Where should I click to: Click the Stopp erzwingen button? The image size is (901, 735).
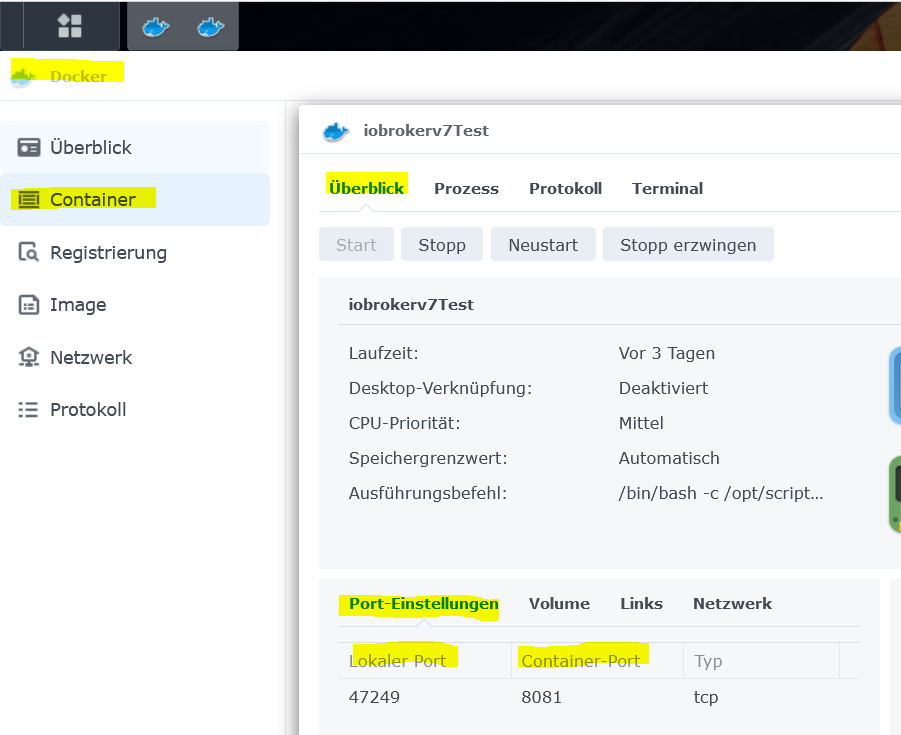click(688, 245)
